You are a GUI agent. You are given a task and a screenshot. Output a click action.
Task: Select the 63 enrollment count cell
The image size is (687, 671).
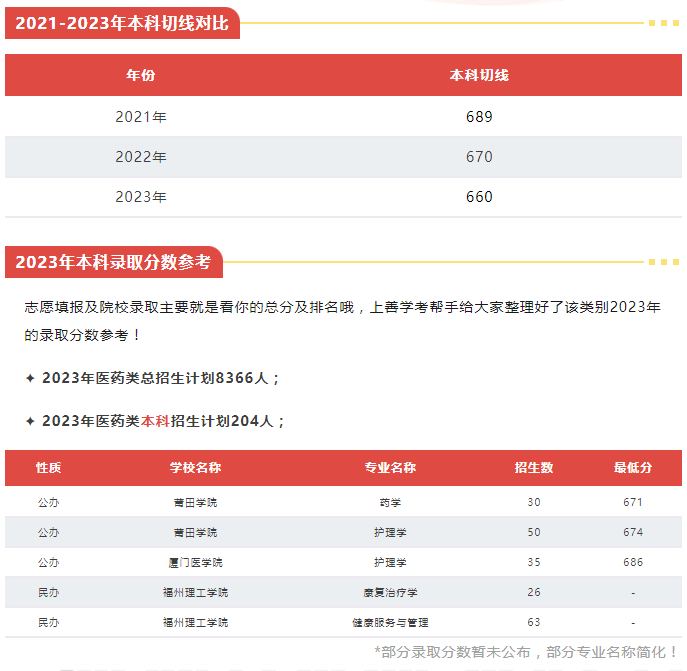534,622
